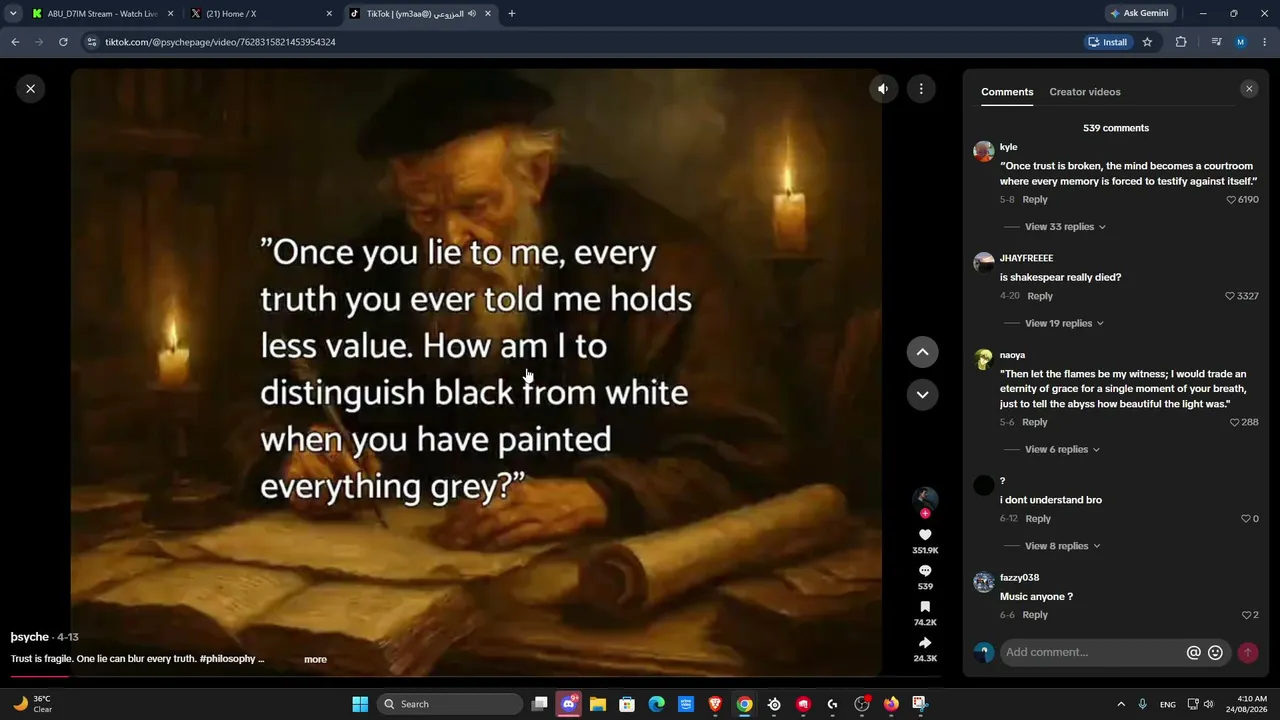Bookmark the video to favorites
The image size is (1280, 720).
(x=925, y=607)
